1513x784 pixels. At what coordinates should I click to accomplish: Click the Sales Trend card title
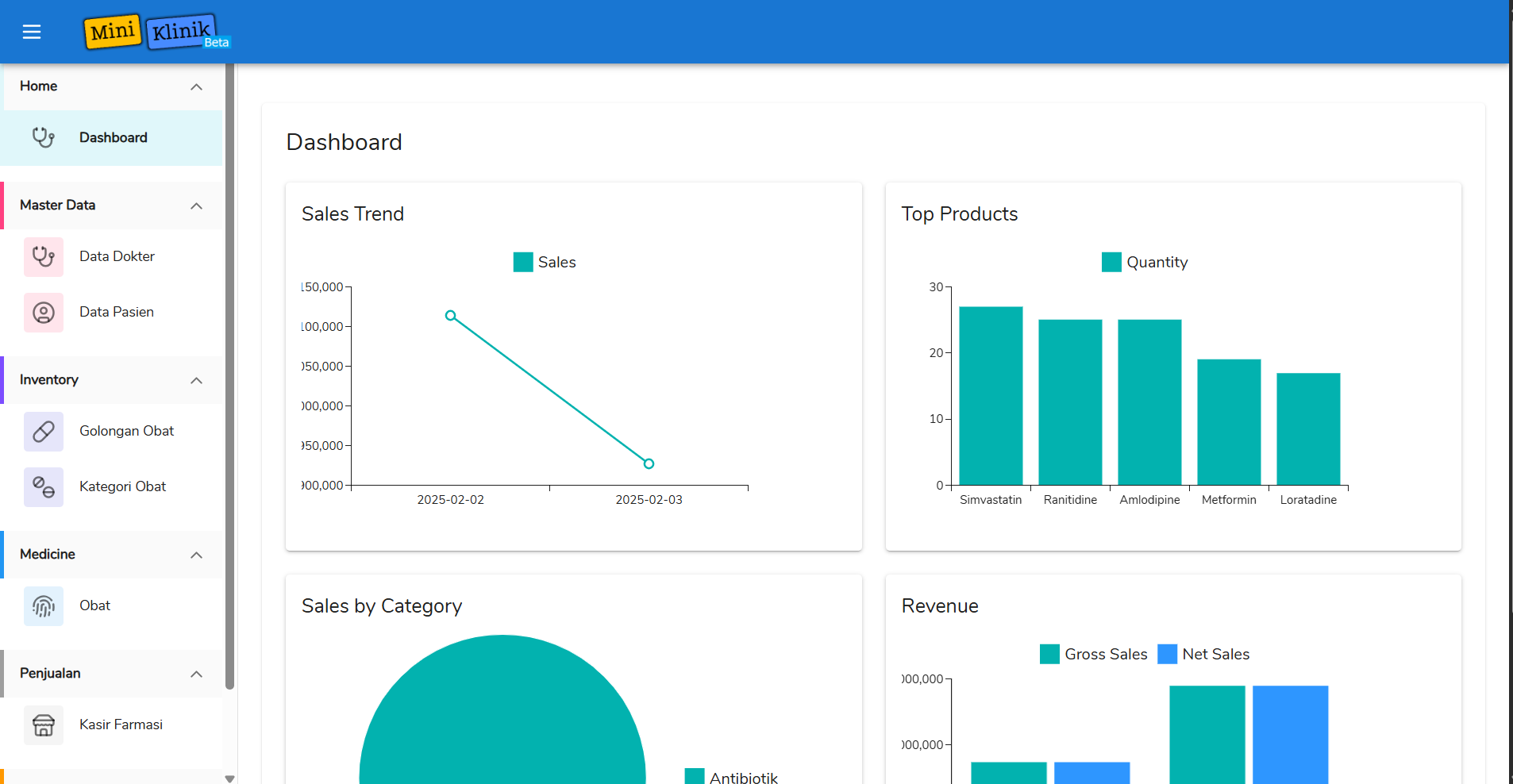pos(352,214)
